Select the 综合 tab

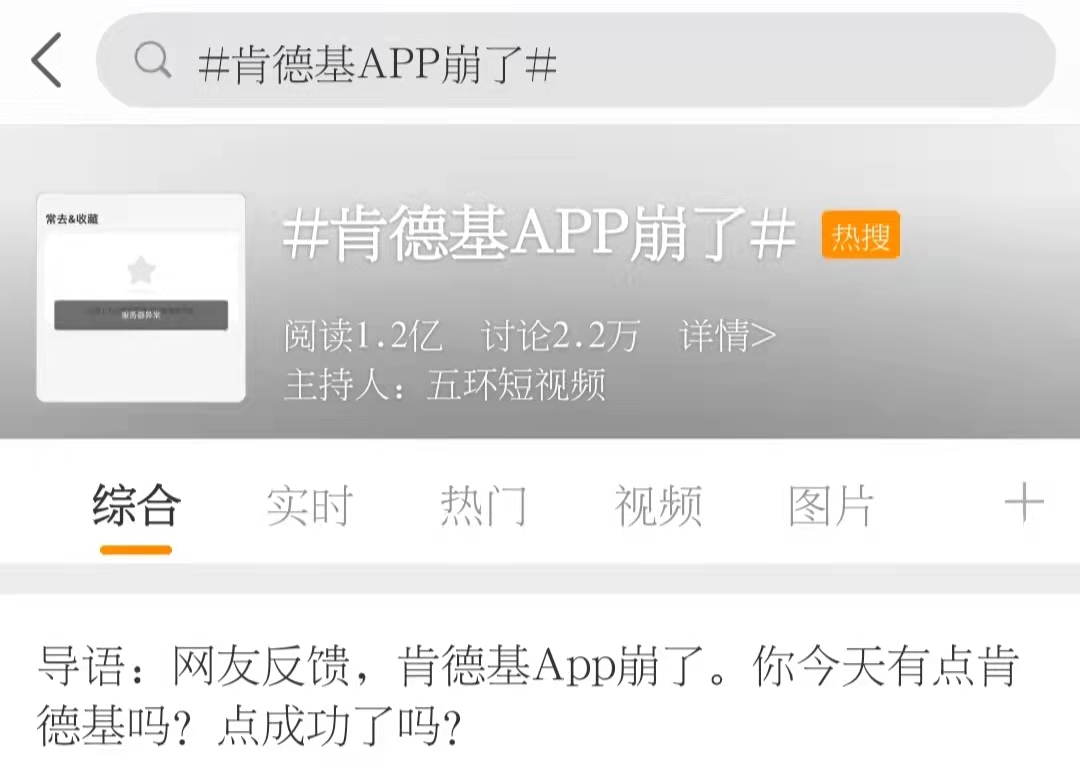pyautogui.click(x=136, y=506)
